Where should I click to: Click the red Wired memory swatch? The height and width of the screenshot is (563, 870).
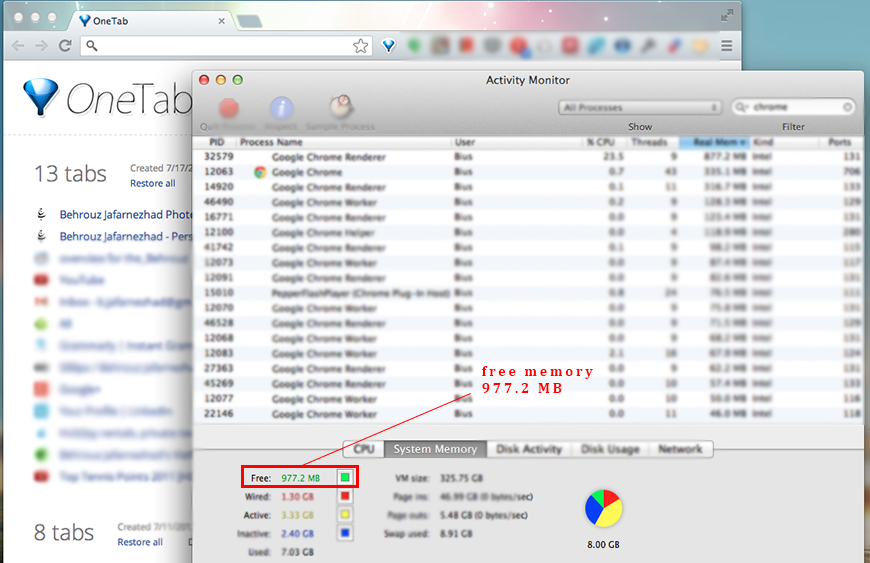[345, 496]
